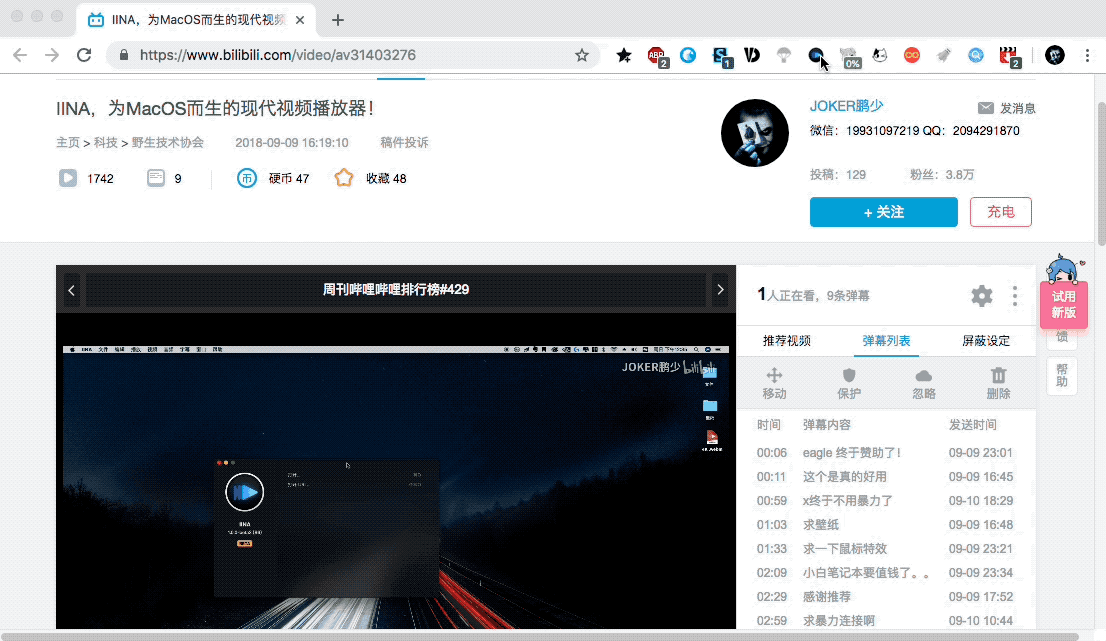
Task: Select the 删除 trash tool
Action: click(x=998, y=384)
